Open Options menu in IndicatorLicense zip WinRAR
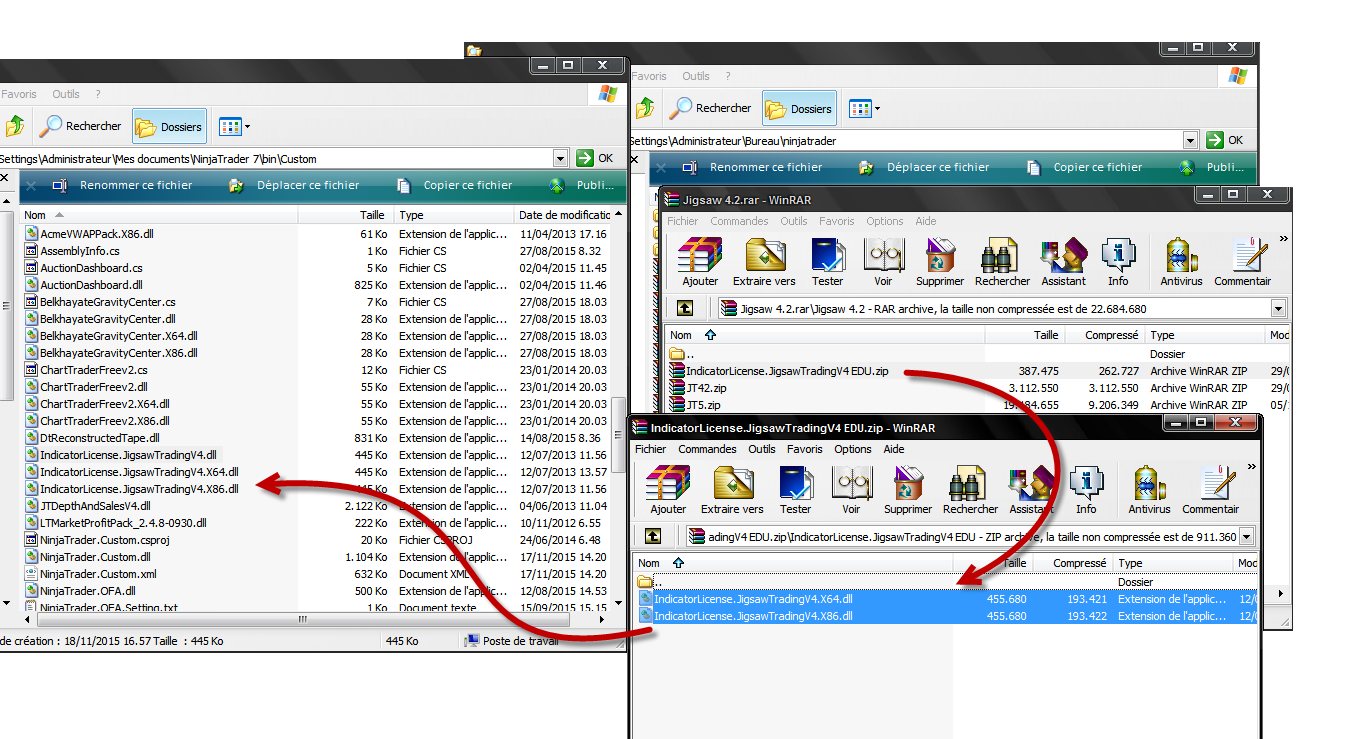 click(x=853, y=449)
